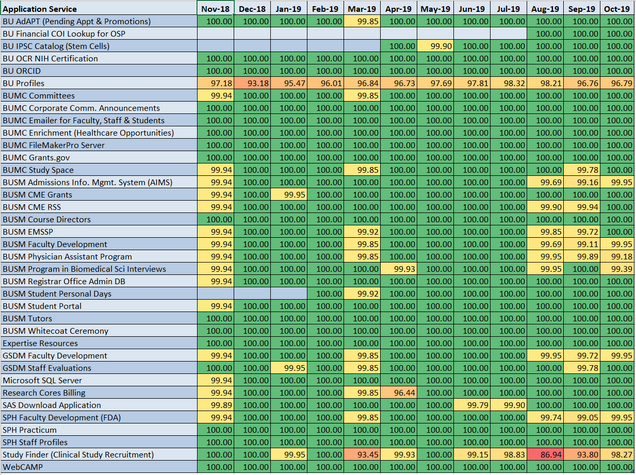Select the 99.39 cell in Biomedical Sci Interviews row
Viewport: 636px width, 475px height.
tap(617, 269)
